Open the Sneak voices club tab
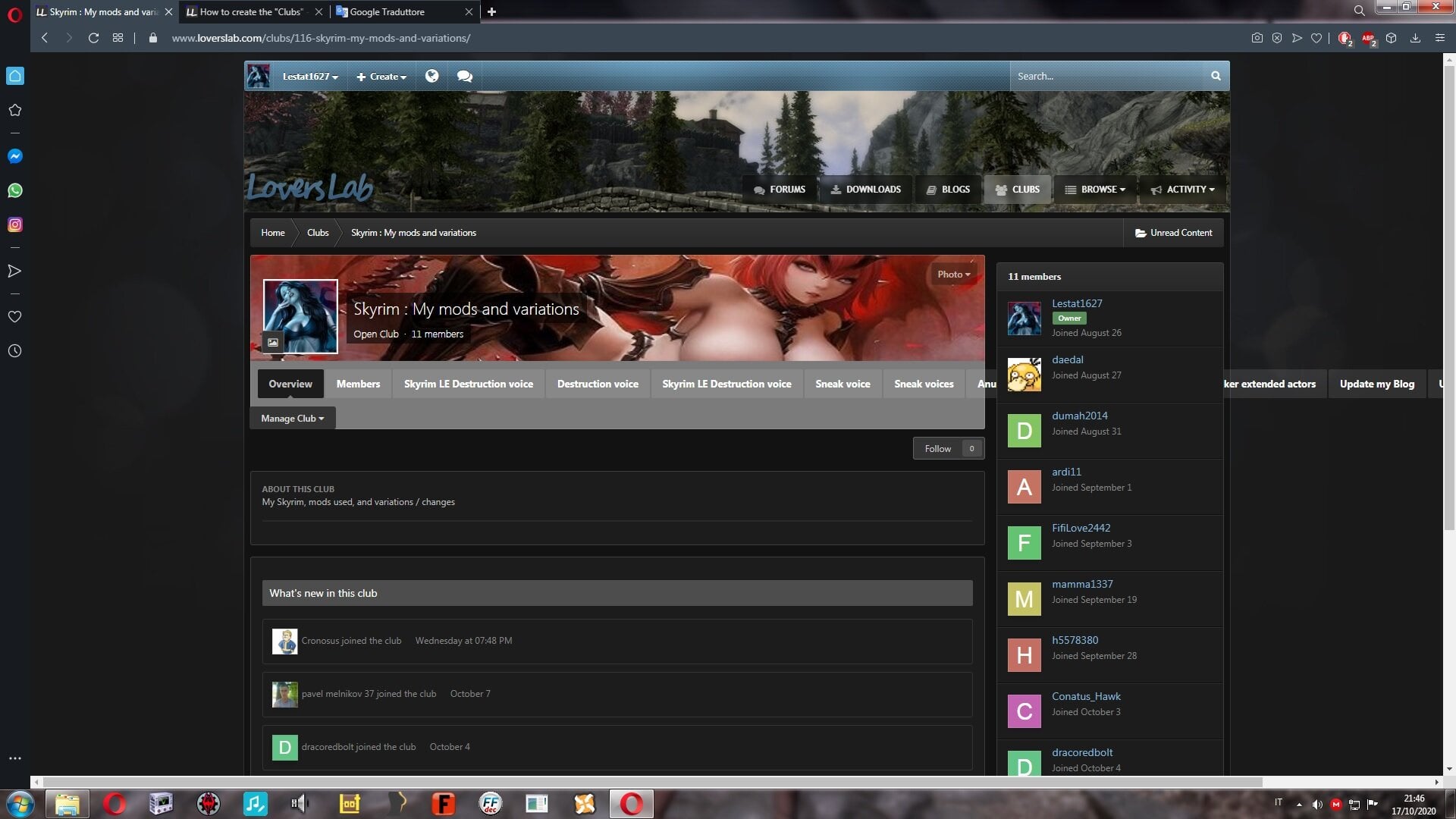Viewport: 1456px width, 819px height. (924, 384)
